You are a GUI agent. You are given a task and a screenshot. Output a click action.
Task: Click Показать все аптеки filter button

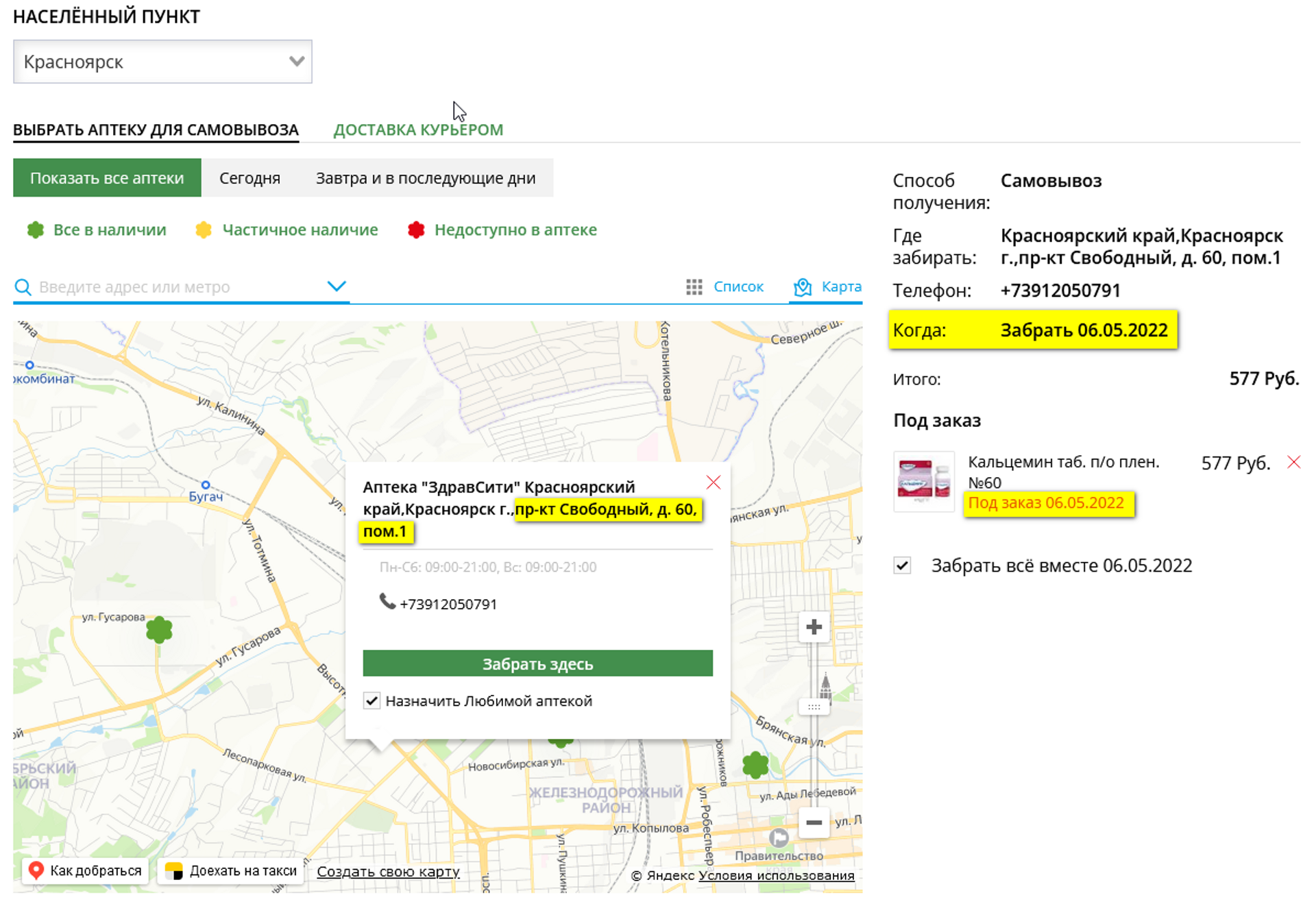[x=107, y=178]
